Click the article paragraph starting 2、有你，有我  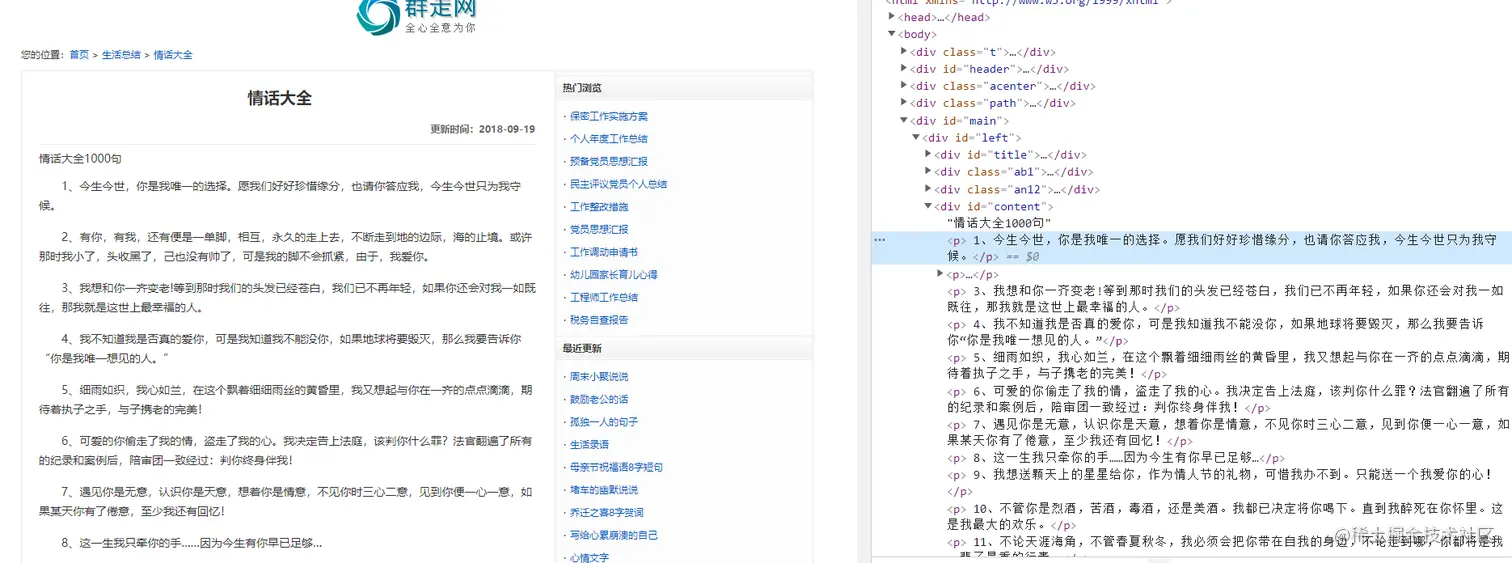point(287,247)
